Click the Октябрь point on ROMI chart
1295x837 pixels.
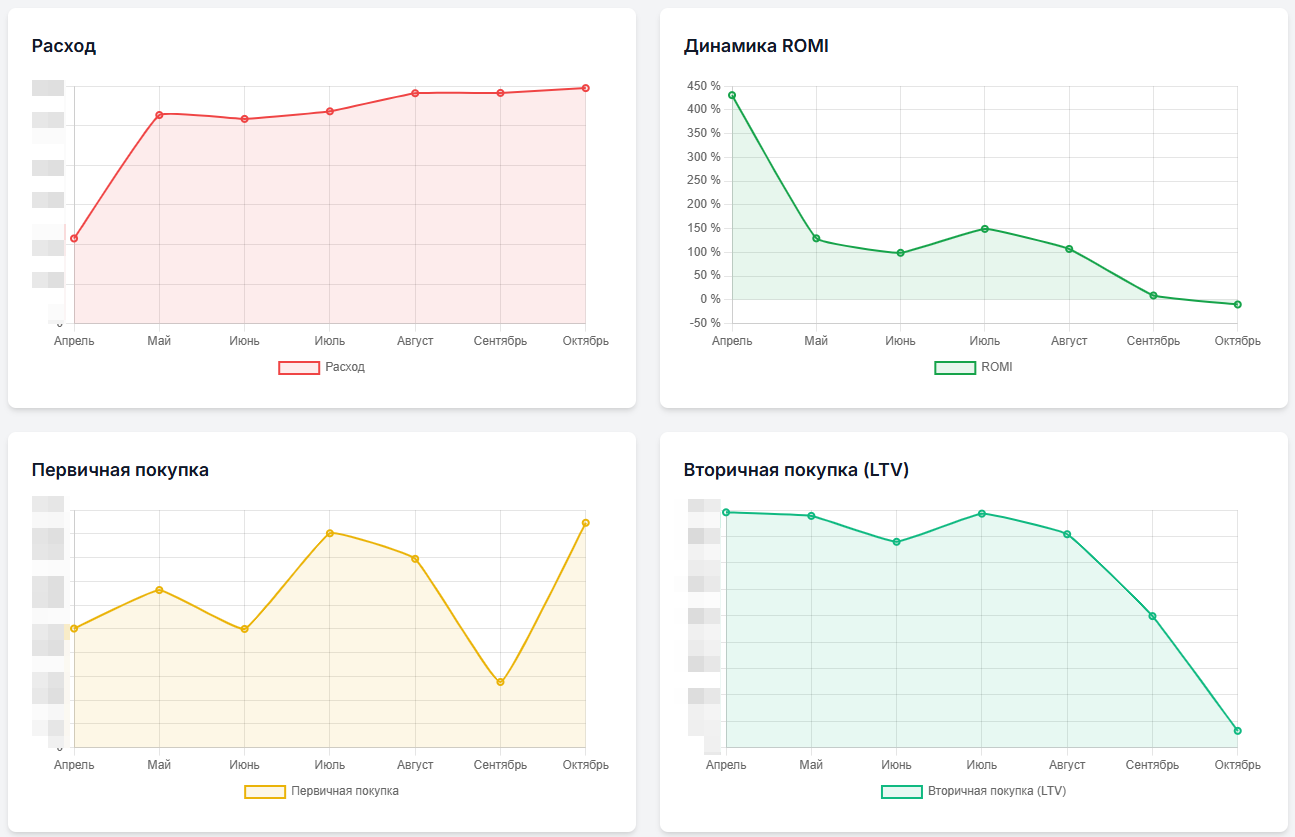point(1237,304)
